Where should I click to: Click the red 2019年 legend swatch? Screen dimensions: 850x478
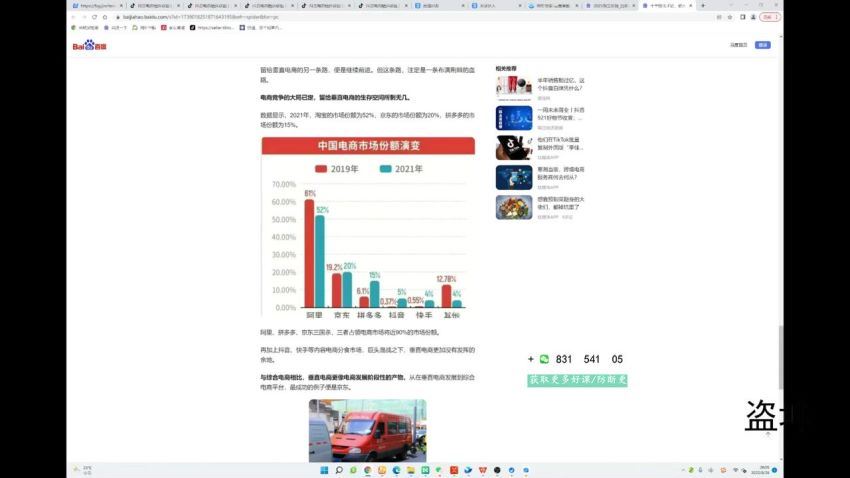pos(321,169)
